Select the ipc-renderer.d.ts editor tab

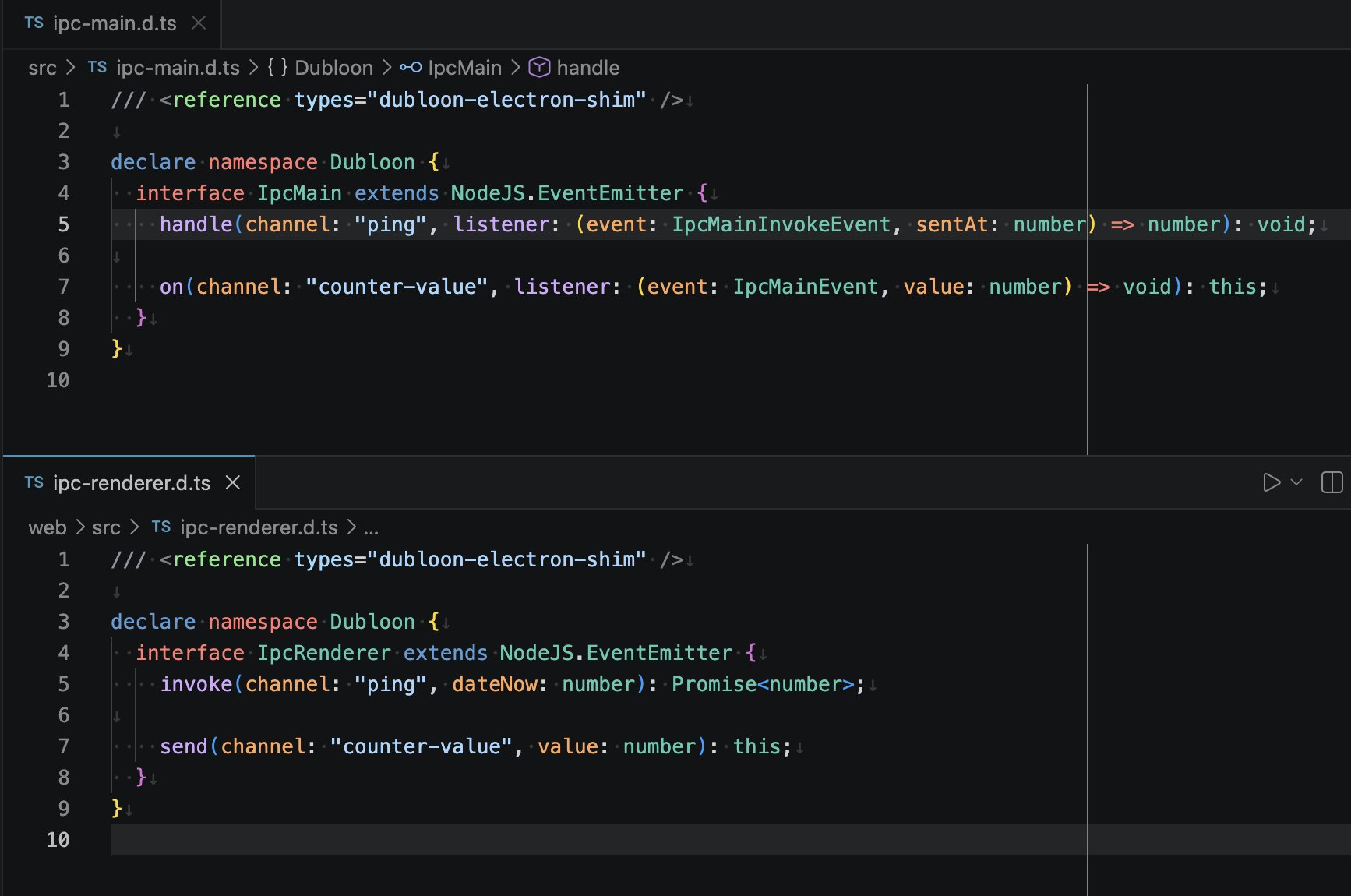pos(130,483)
